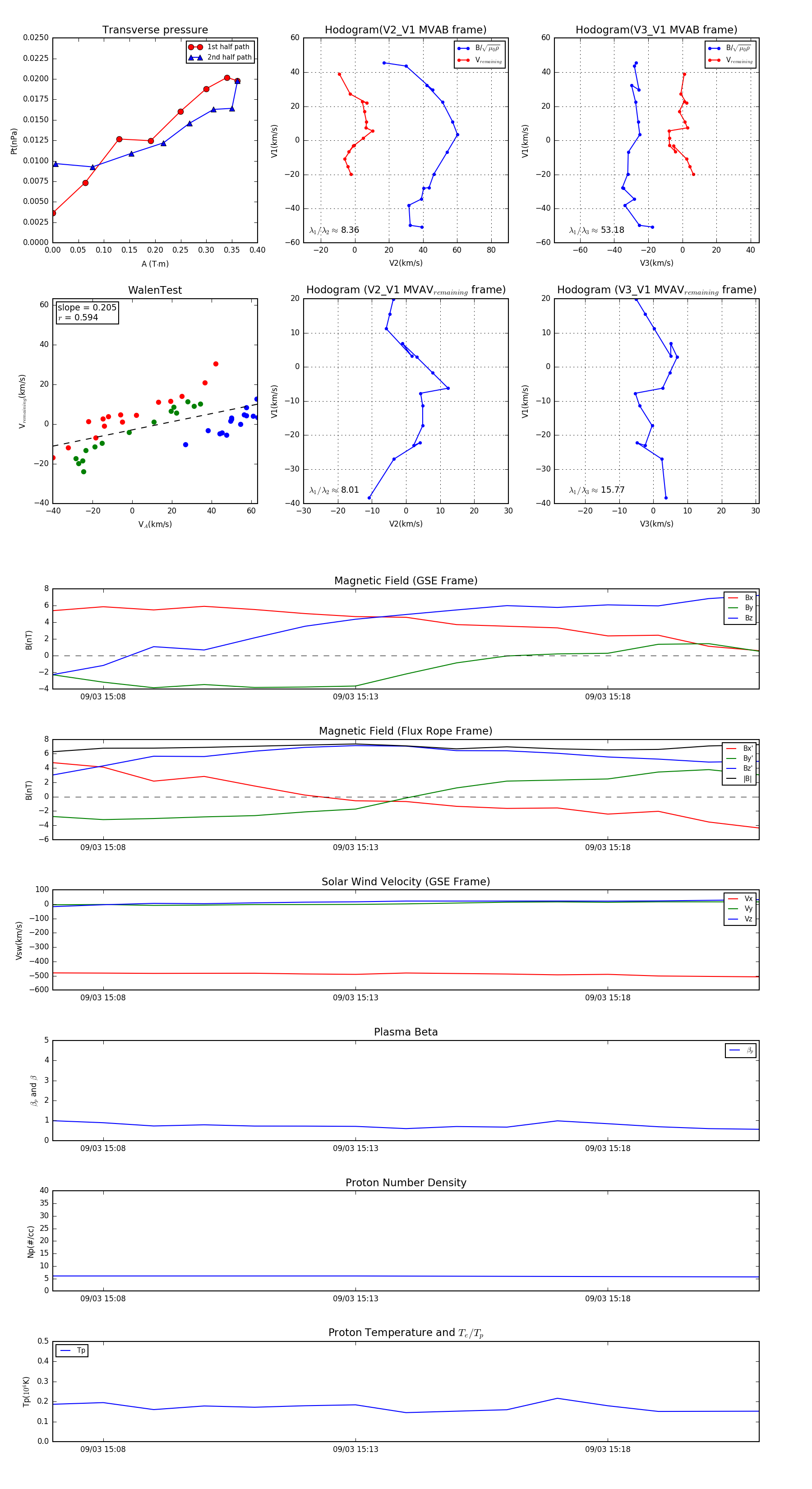812x1489 pixels.
Task: Select the 'Vz' legend entry
Action: (741, 919)
